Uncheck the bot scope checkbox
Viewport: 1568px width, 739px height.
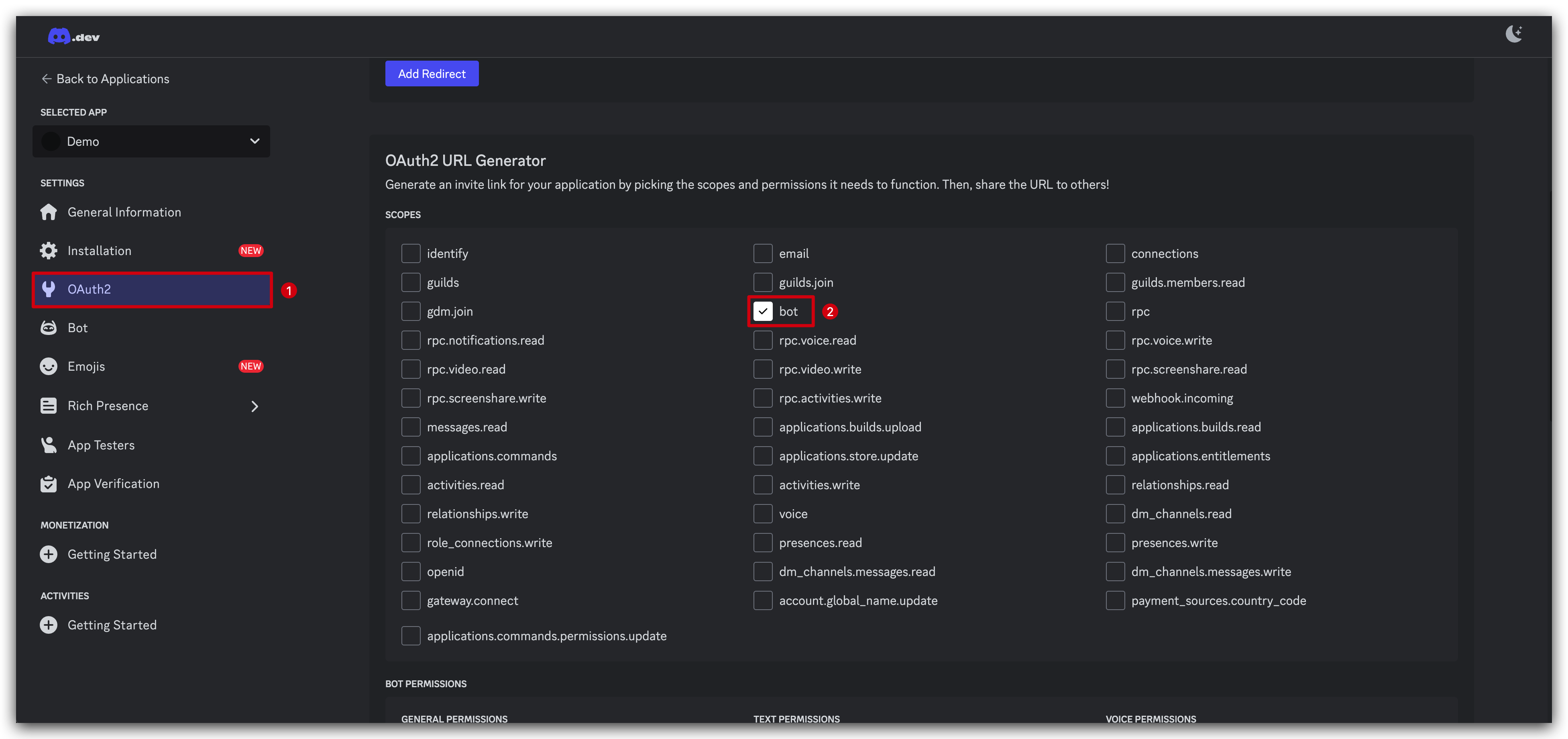click(763, 311)
